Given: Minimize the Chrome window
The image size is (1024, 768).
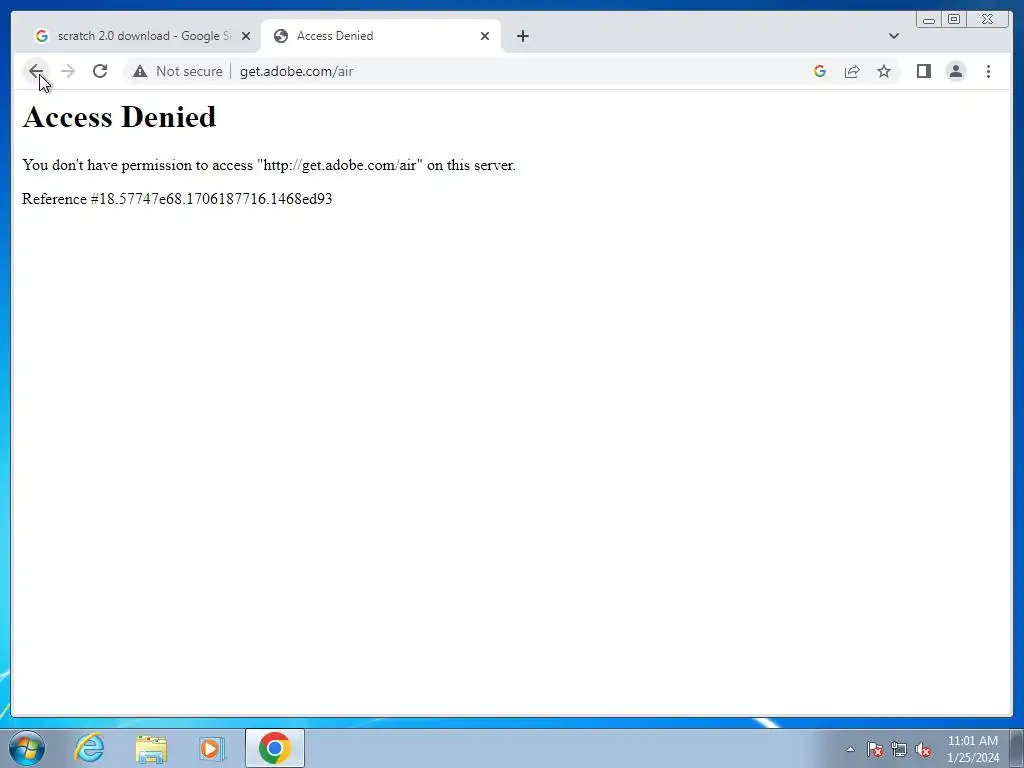Looking at the screenshot, I should pyautogui.click(x=929, y=20).
